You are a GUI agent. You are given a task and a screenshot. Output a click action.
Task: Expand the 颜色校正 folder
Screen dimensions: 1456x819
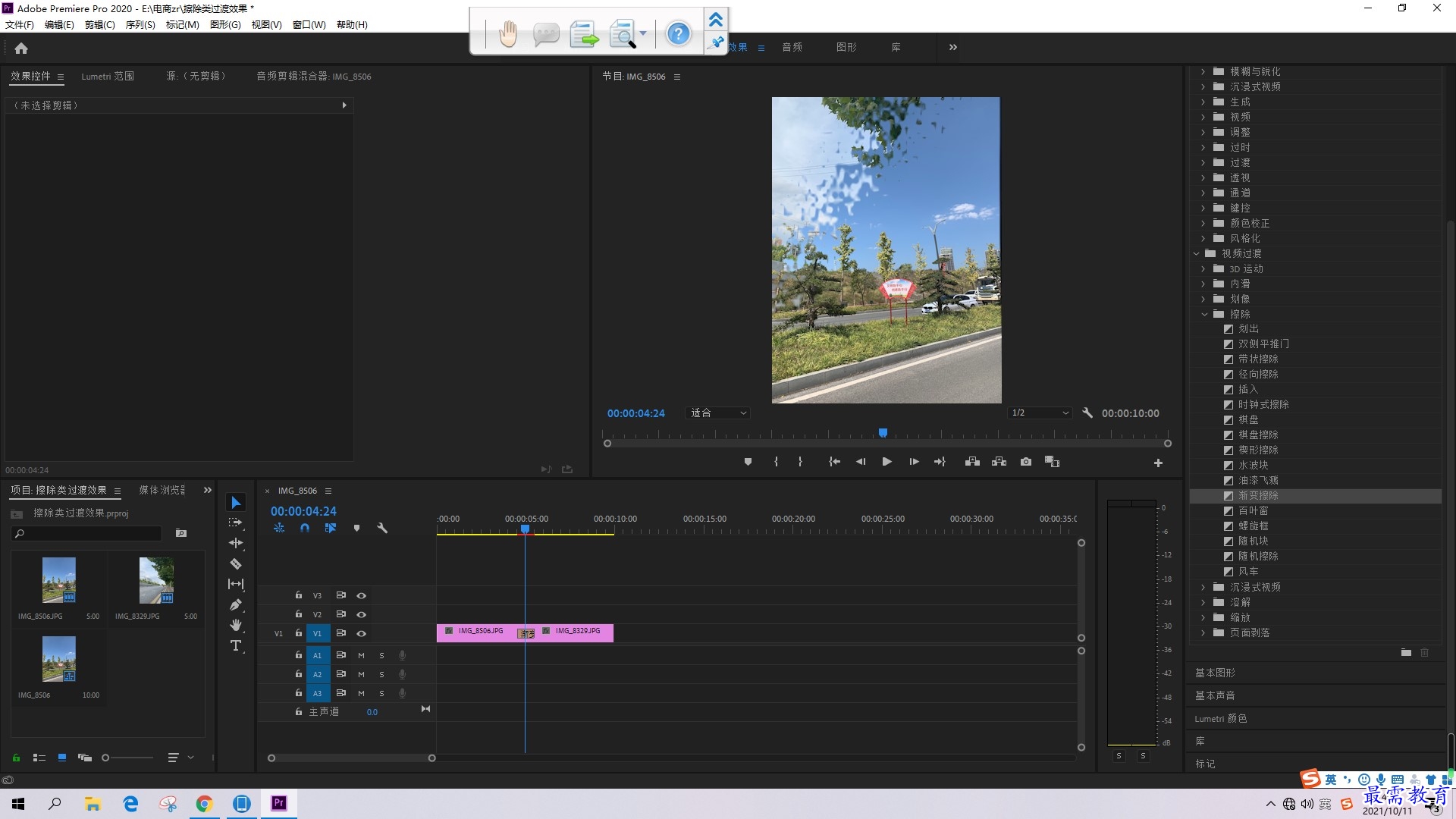1203,223
